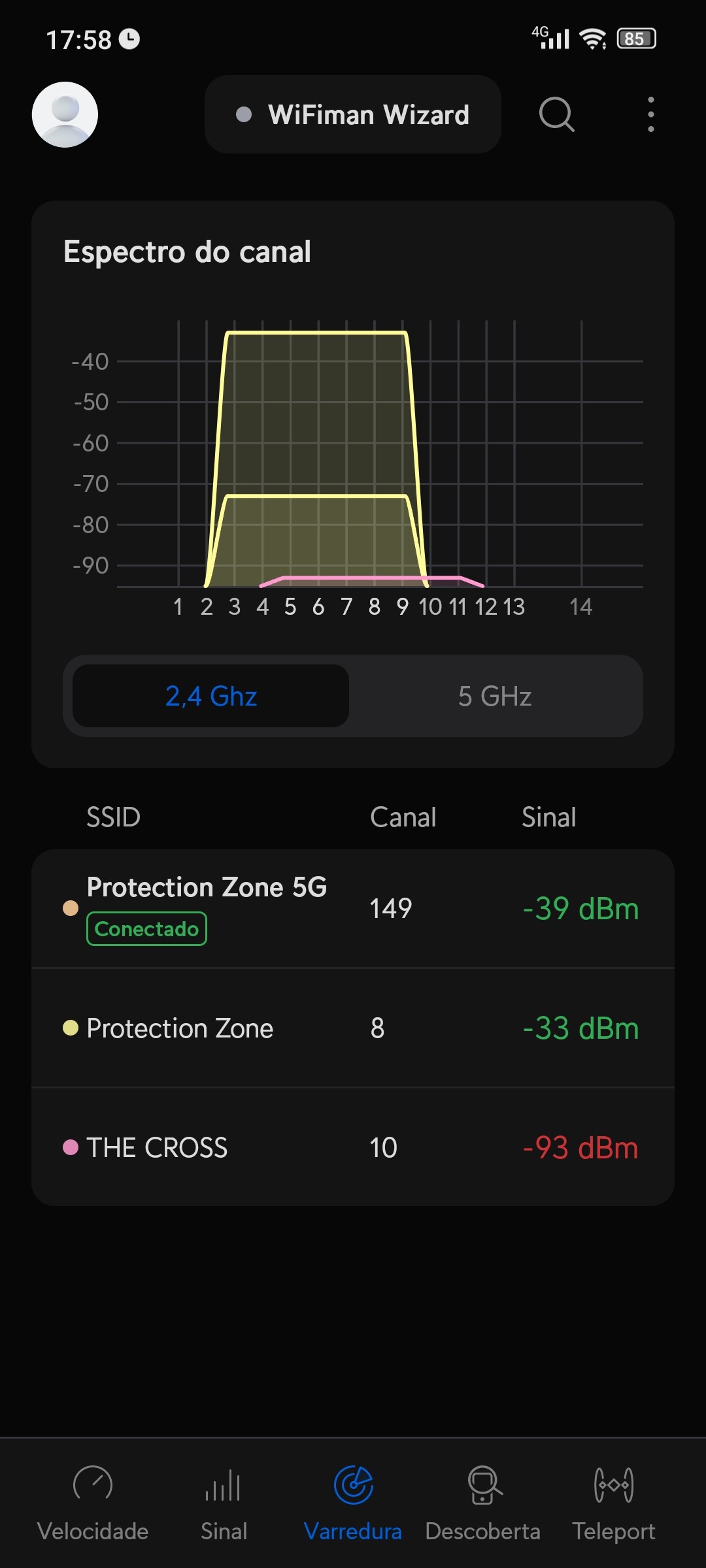Open THE CROSS network details
The width and height of the screenshot is (706, 1568).
[x=353, y=1147]
